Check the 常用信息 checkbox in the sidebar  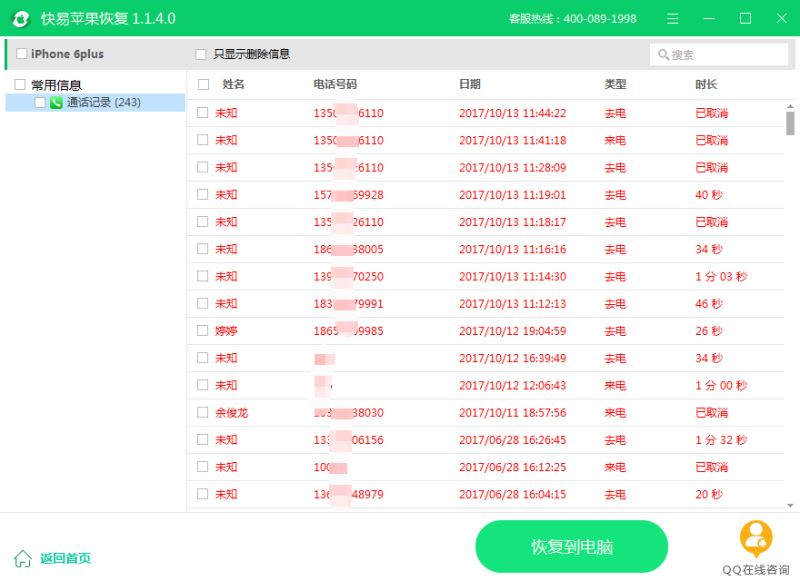click(x=20, y=83)
